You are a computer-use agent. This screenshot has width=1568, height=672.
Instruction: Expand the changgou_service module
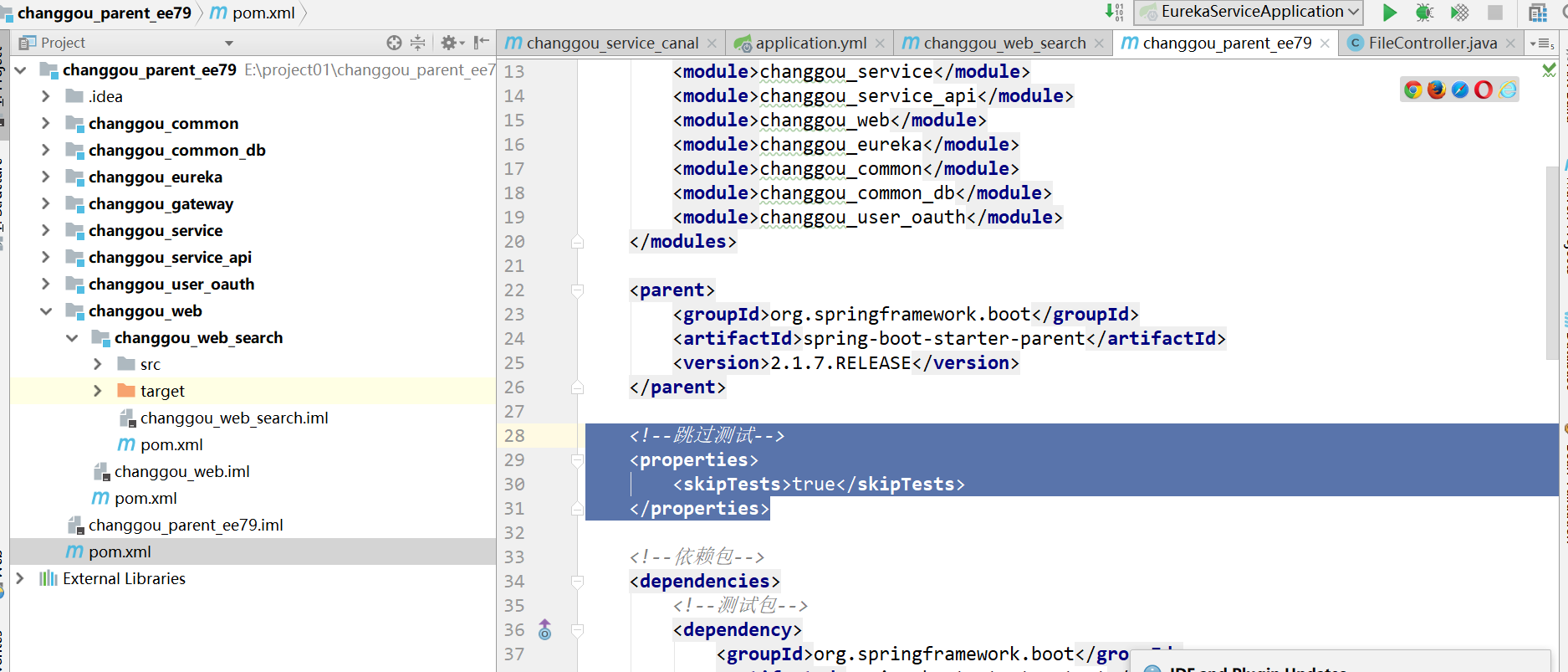coord(46,231)
